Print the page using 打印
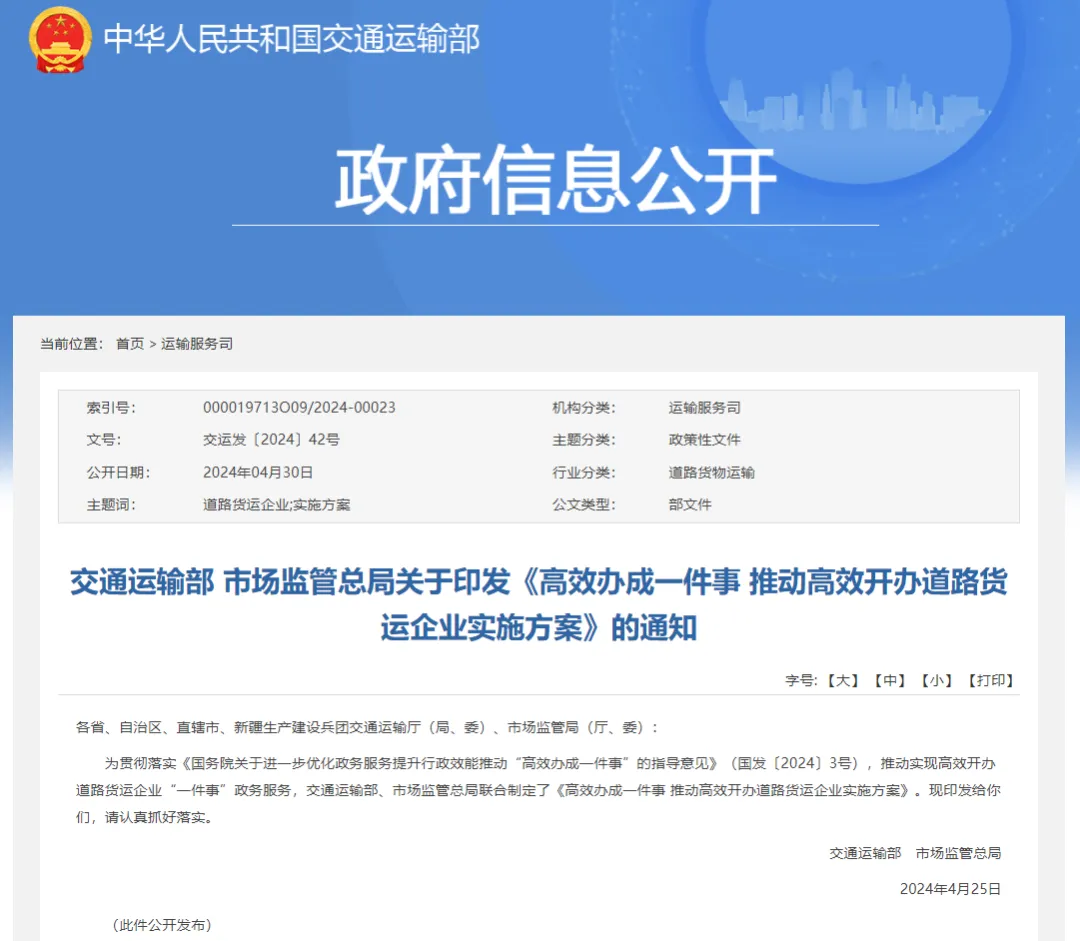The height and width of the screenshot is (941, 1080). 991,680
